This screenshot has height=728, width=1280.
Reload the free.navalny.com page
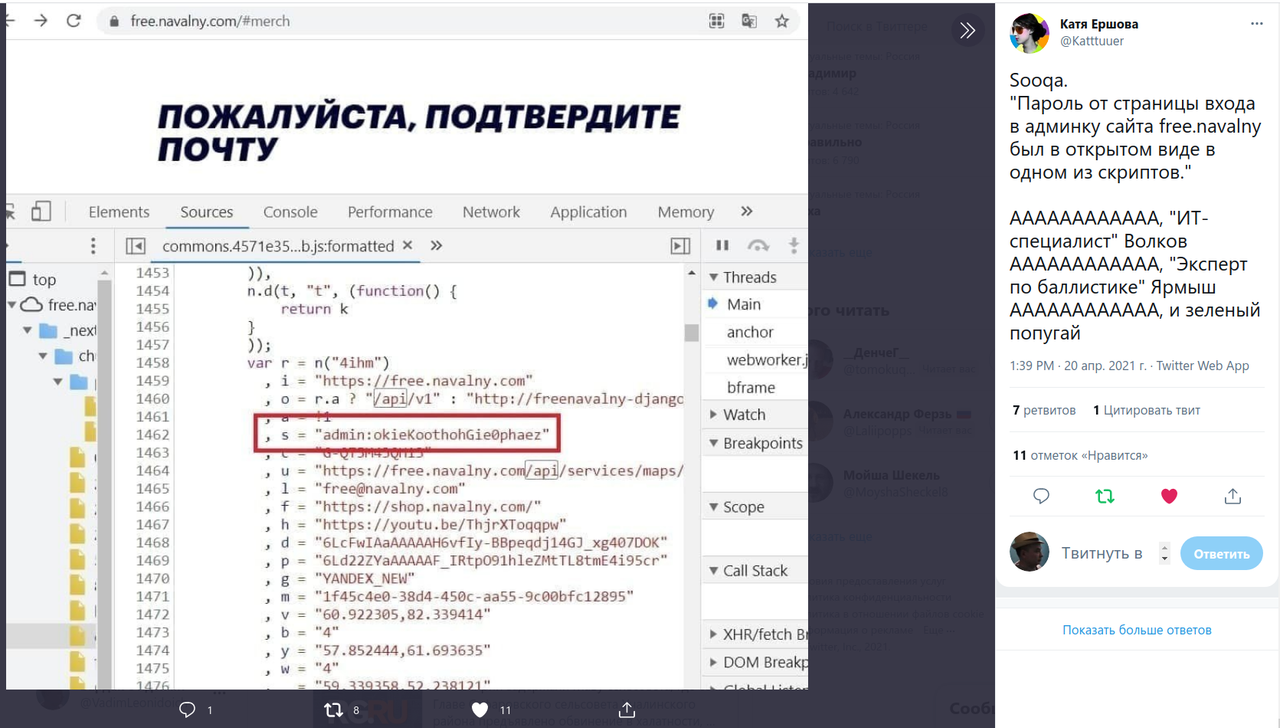point(73,20)
